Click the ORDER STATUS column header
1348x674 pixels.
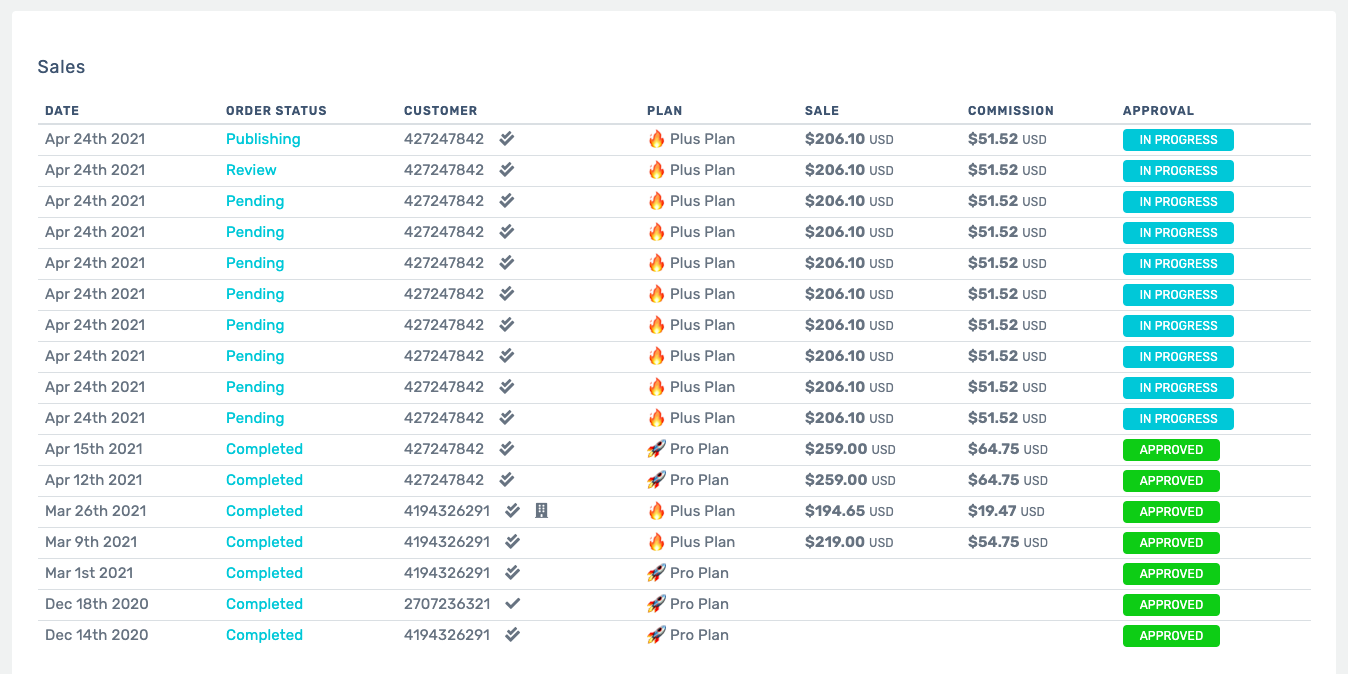(276, 111)
